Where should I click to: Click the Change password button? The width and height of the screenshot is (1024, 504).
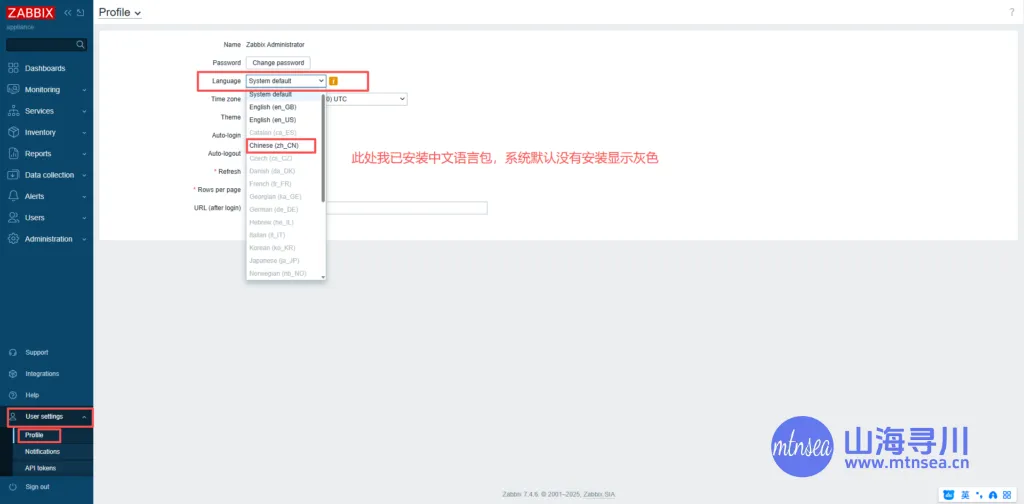[278, 63]
